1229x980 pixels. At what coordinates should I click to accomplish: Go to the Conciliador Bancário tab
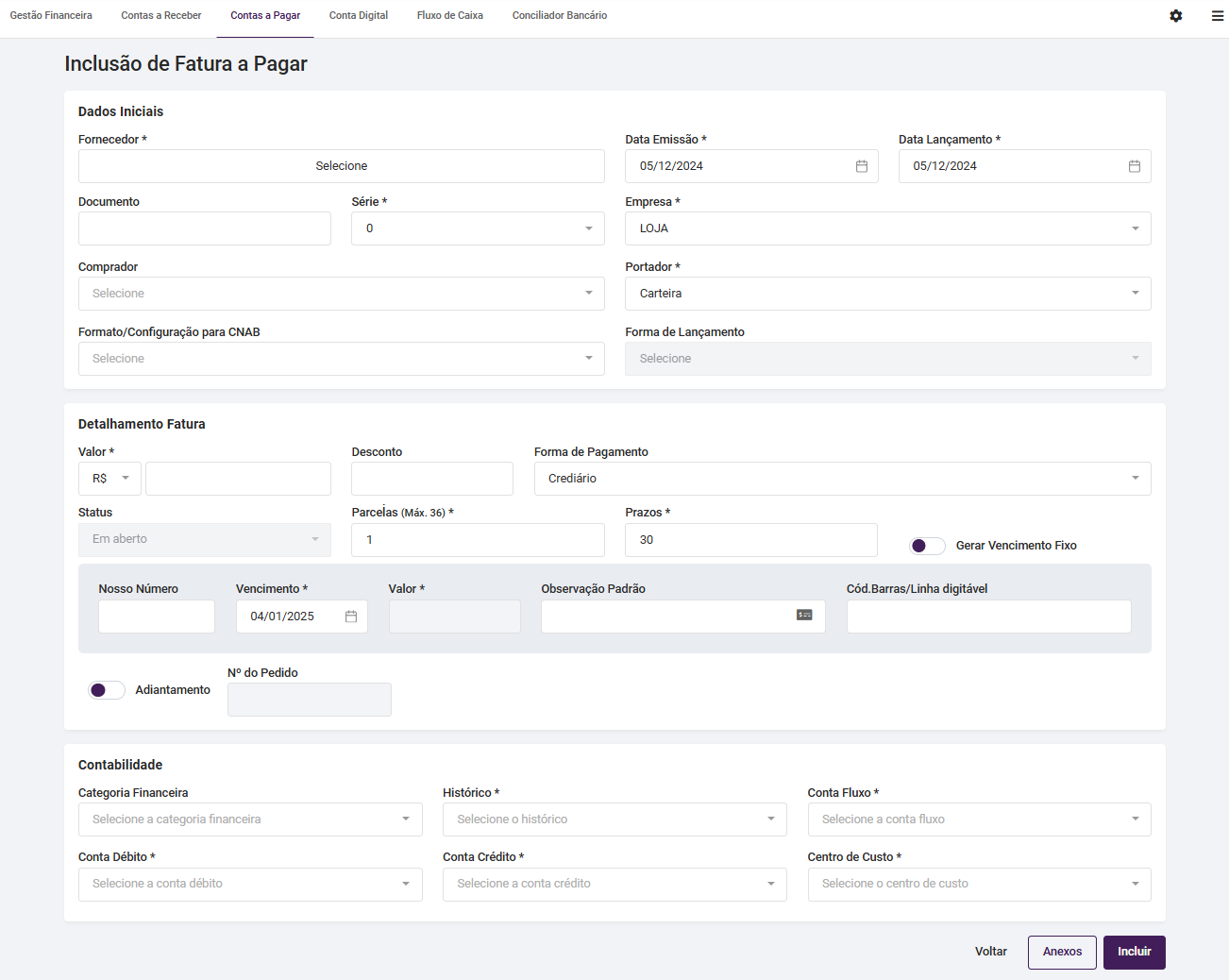pyautogui.click(x=560, y=16)
